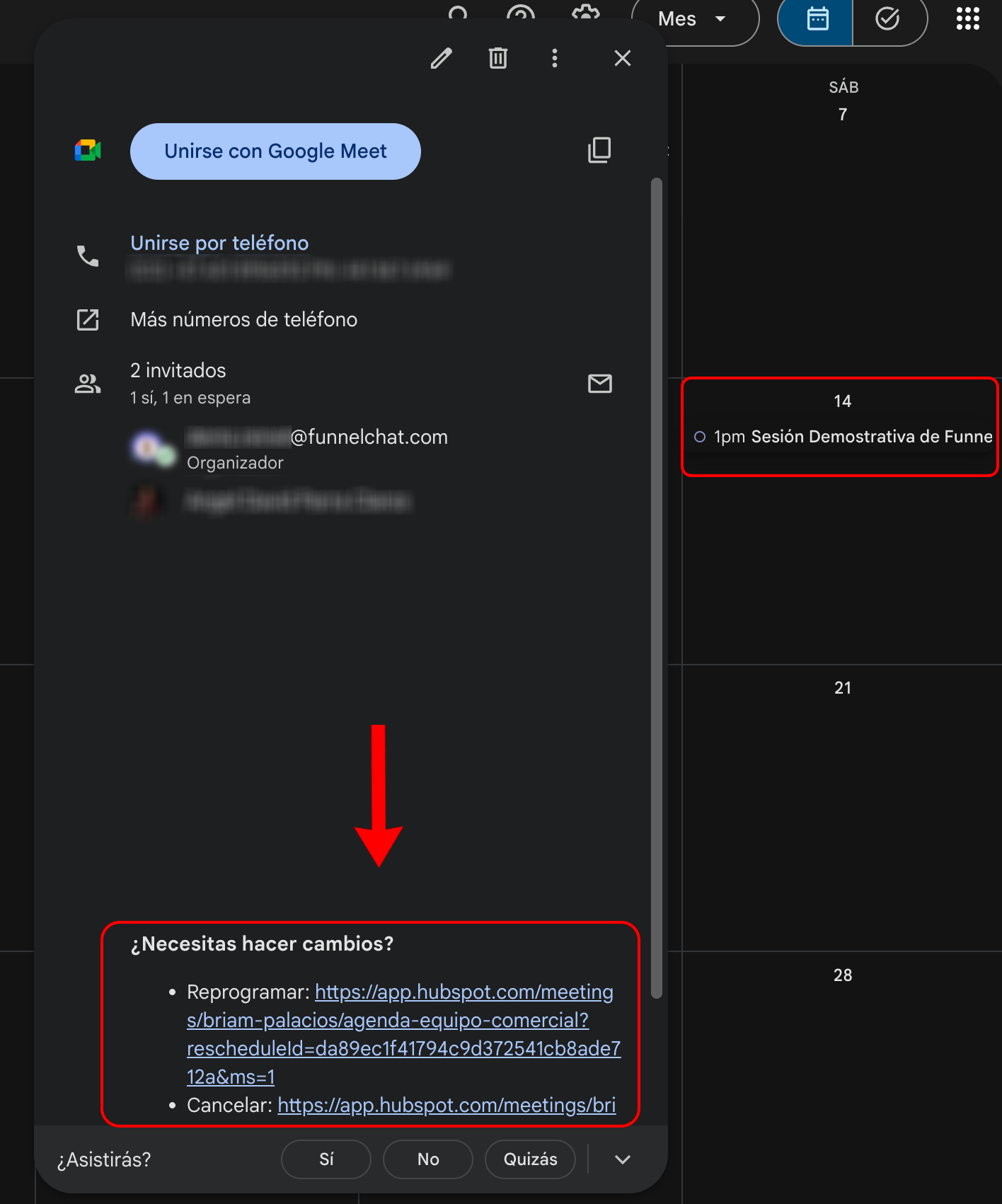Answer Quizás to attendance
Viewport: 1002px width, 1204px height.
click(x=530, y=1159)
